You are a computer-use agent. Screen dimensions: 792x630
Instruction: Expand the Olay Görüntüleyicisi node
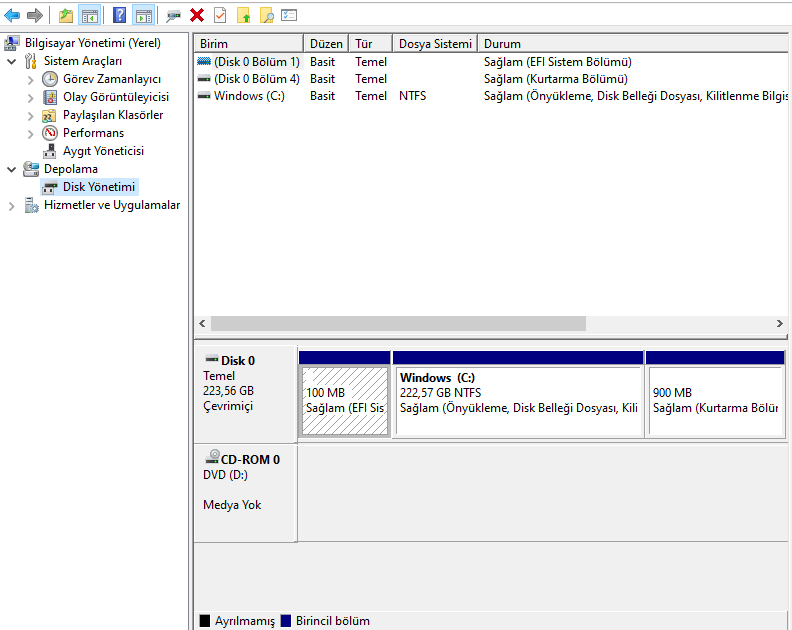(x=30, y=98)
